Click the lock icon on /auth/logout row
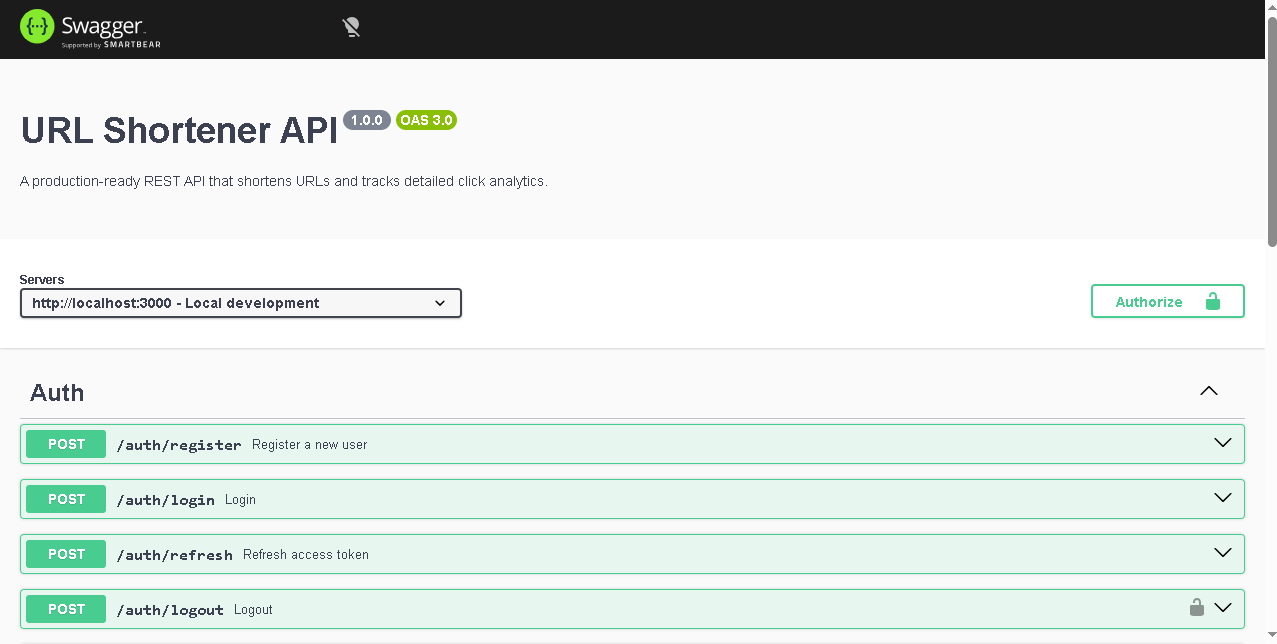The image size is (1277, 644). tap(1196, 607)
